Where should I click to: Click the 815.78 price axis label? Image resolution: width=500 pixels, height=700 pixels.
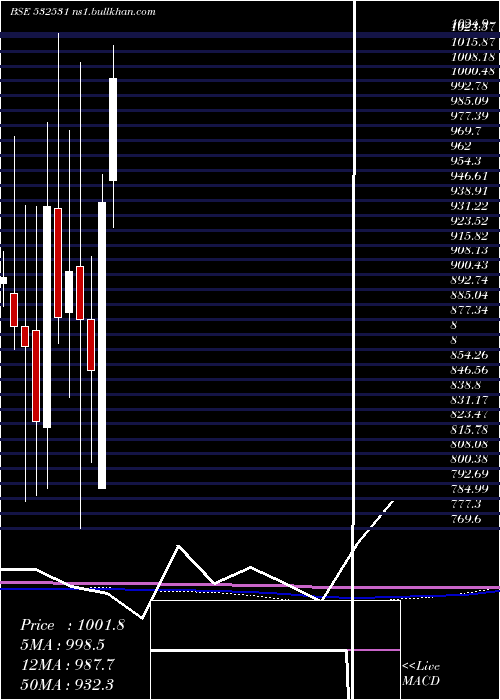point(469,429)
